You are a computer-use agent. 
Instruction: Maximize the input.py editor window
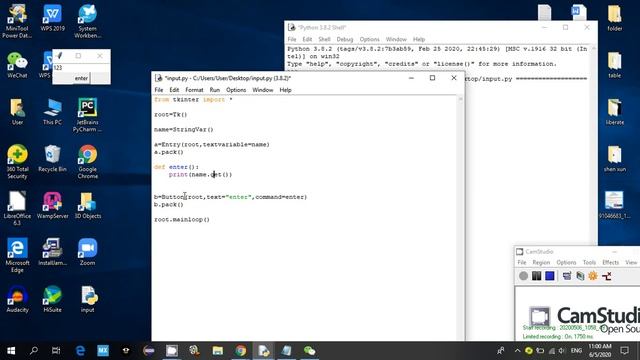[432, 78]
